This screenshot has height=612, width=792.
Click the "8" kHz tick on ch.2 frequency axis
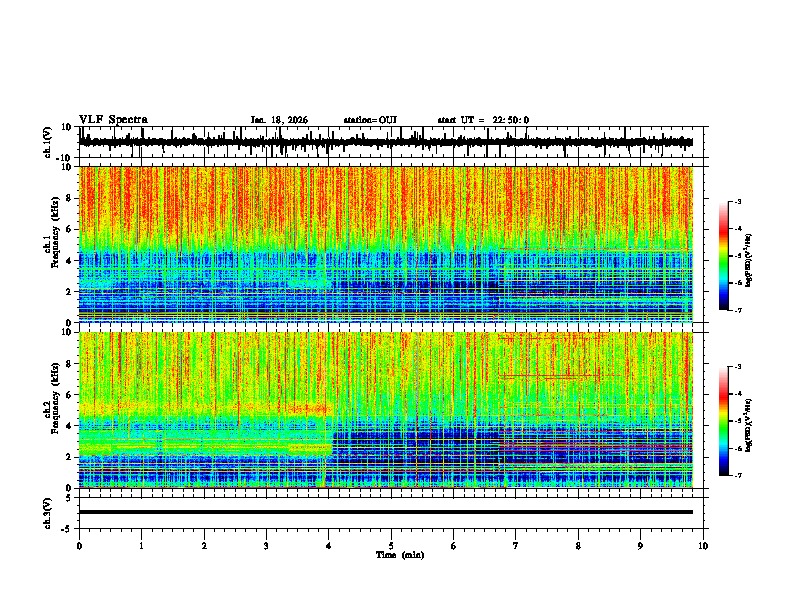pyautogui.click(x=69, y=364)
